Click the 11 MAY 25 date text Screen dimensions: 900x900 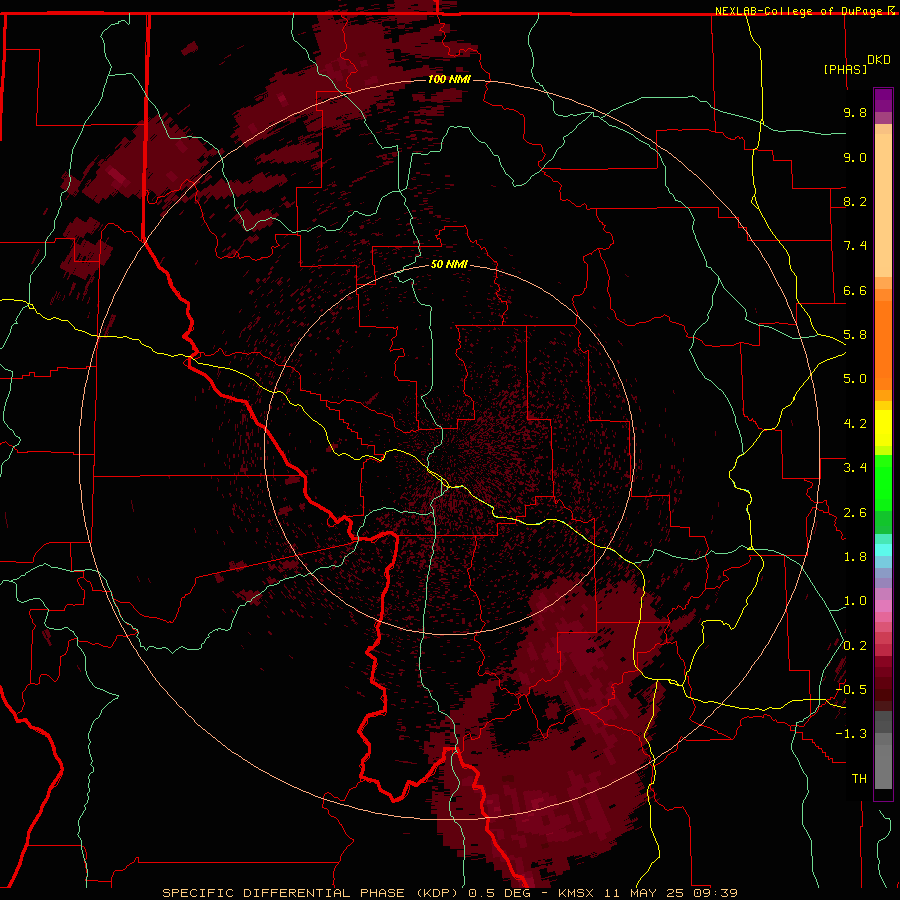(644, 893)
